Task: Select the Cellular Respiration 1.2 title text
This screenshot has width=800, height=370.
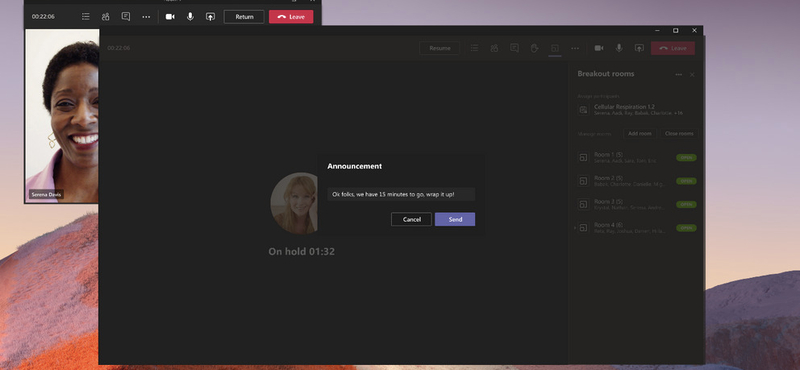Action: tap(624, 107)
